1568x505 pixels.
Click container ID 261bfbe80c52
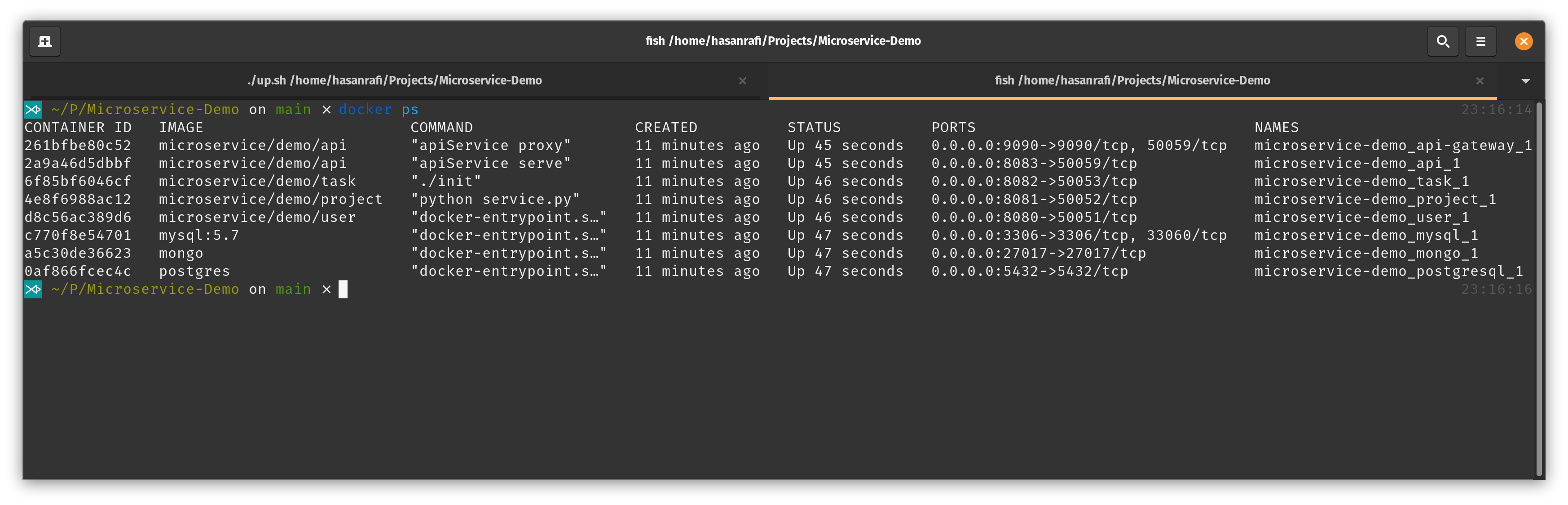pos(78,146)
